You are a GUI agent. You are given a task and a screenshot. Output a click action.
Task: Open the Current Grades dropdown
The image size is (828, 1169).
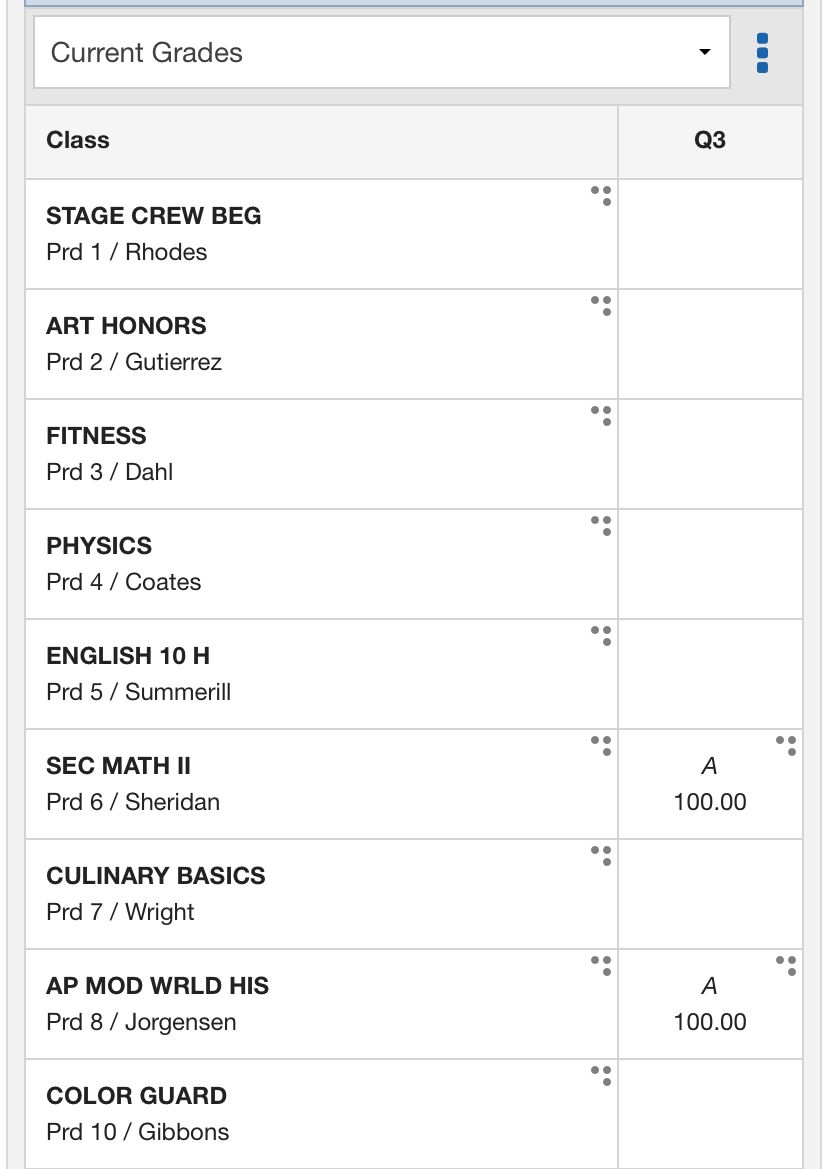tap(380, 52)
